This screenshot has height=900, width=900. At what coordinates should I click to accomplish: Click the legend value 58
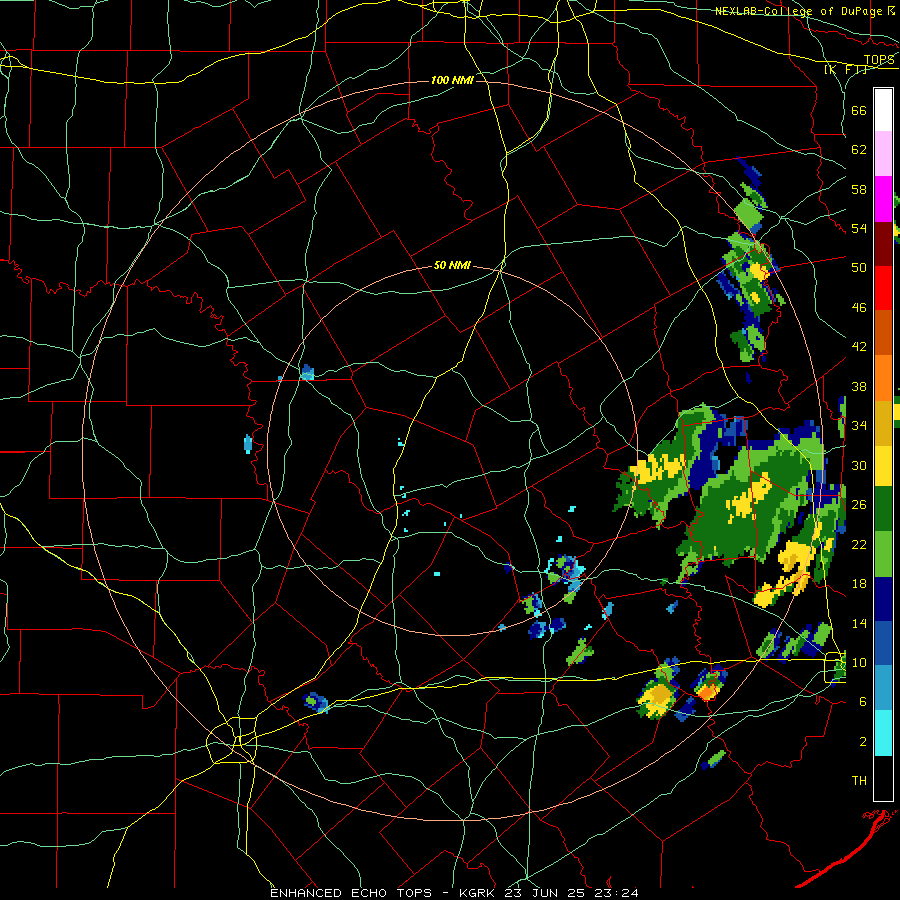point(859,189)
